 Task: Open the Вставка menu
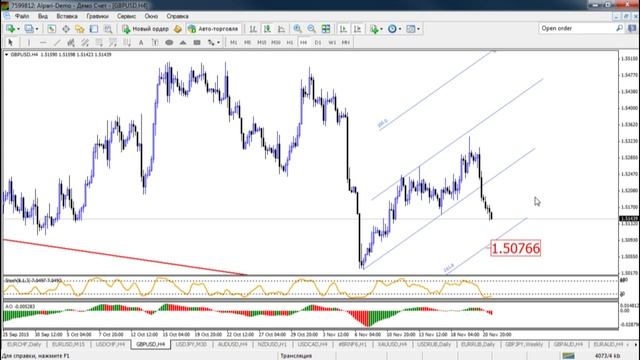pyautogui.click(x=67, y=16)
